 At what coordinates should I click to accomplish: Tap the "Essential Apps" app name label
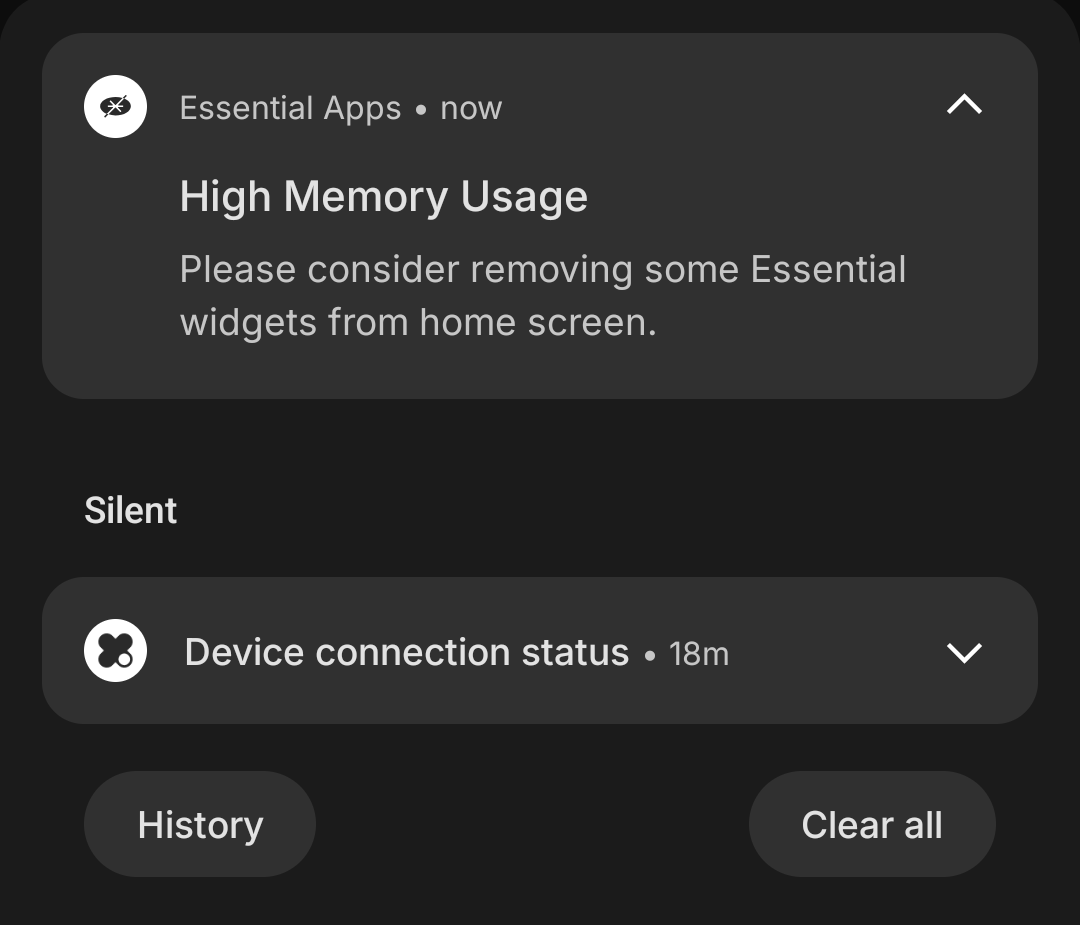point(290,108)
